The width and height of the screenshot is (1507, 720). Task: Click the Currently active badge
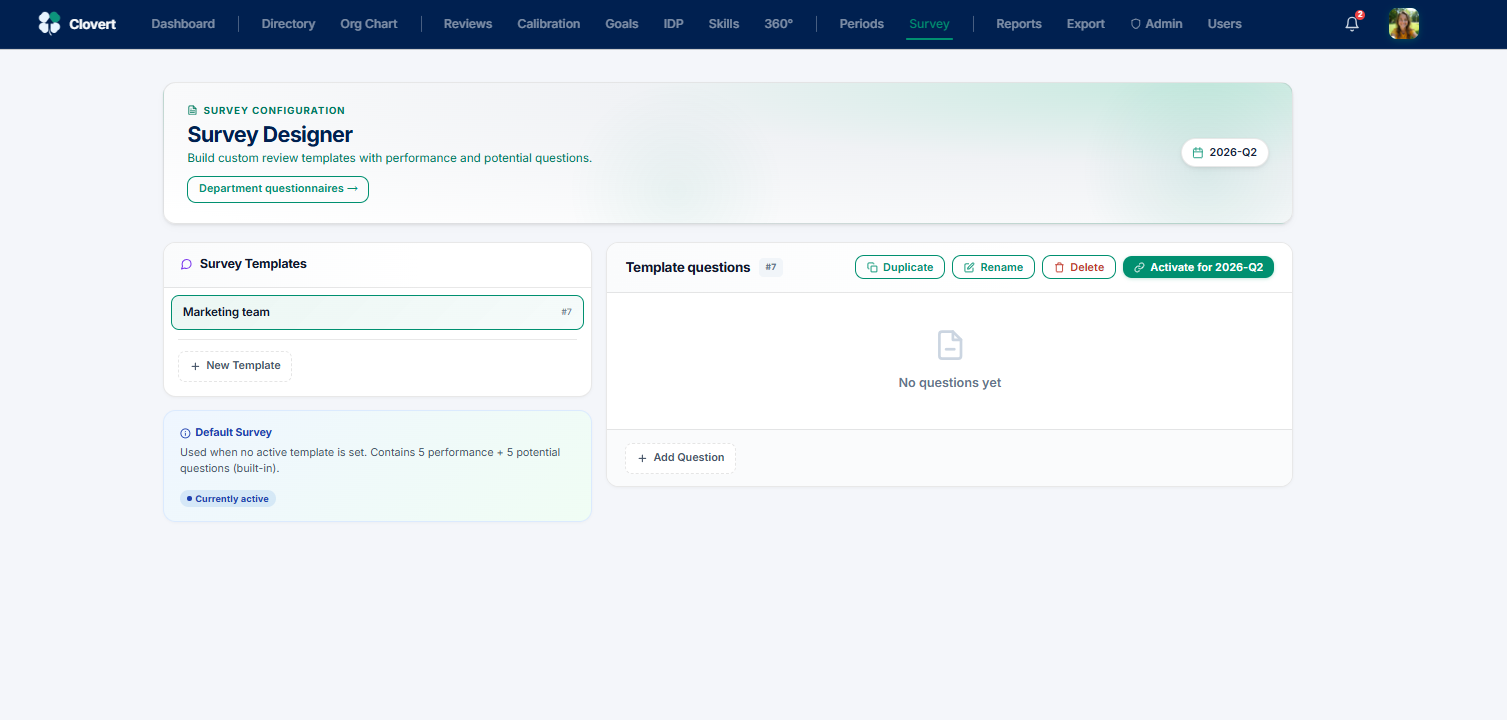point(228,499)
